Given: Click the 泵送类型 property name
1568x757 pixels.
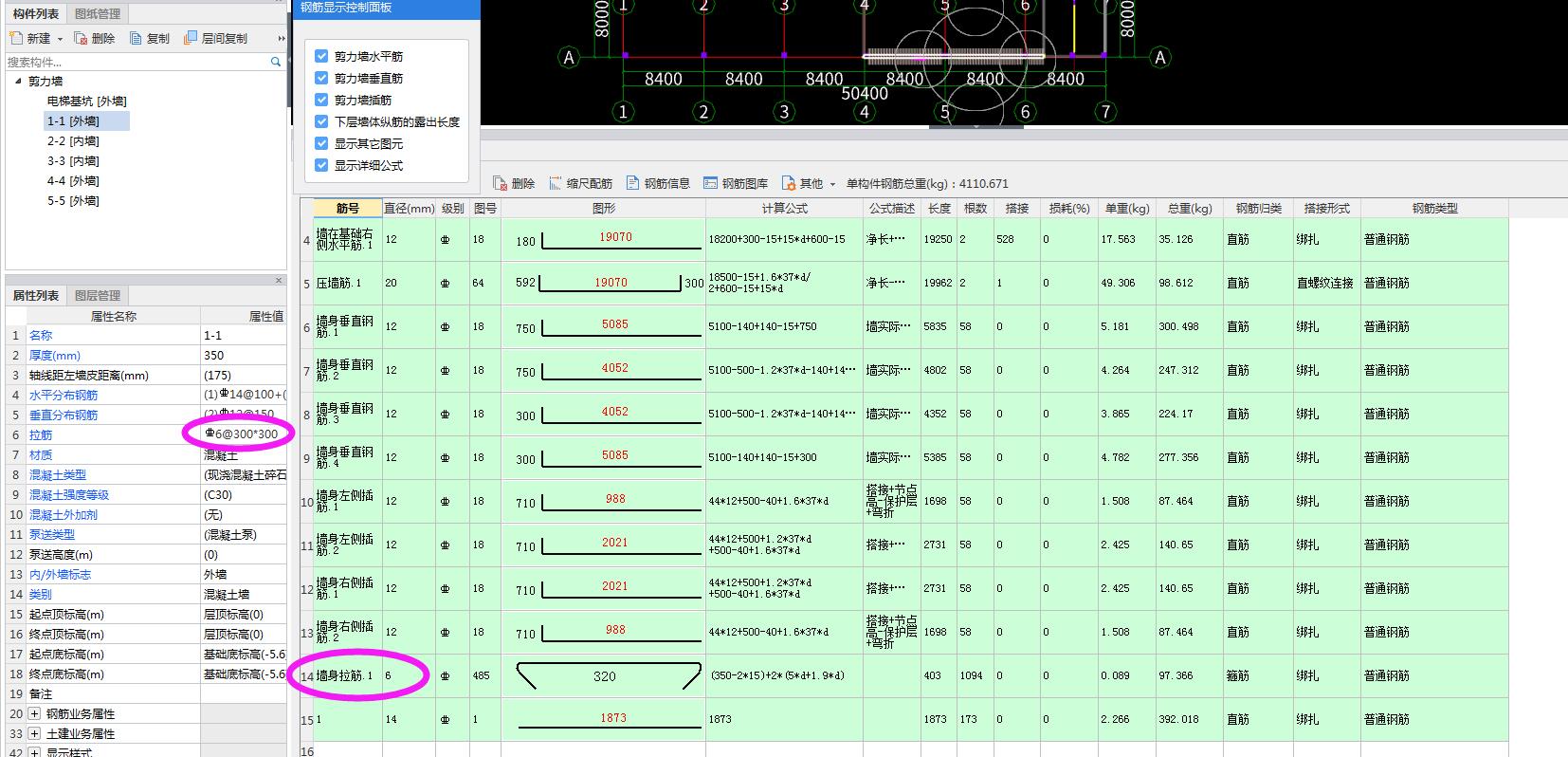Looking at the screenshot, I should coord(52,535).
